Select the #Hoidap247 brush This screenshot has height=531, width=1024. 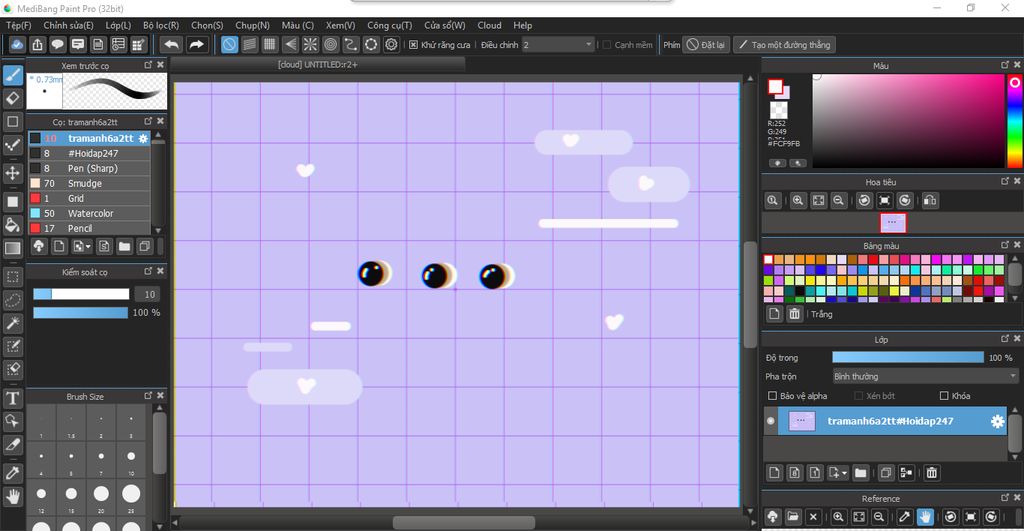click(89, 153)
